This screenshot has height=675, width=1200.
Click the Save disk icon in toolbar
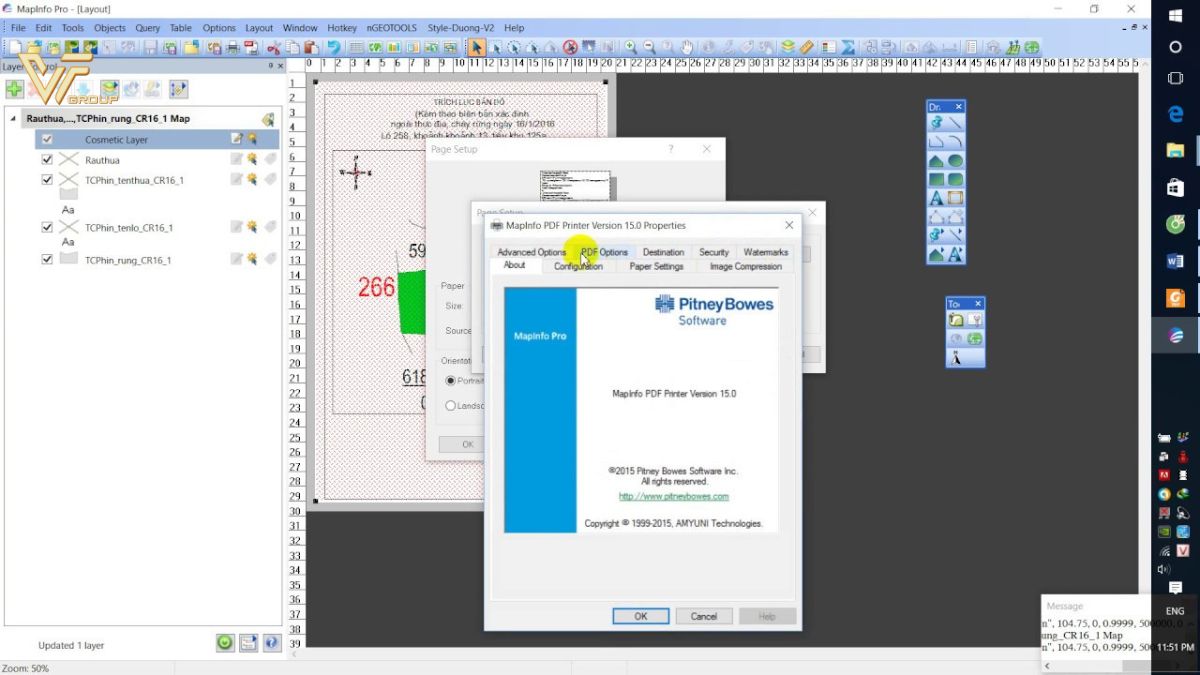(x=150, y=47)
